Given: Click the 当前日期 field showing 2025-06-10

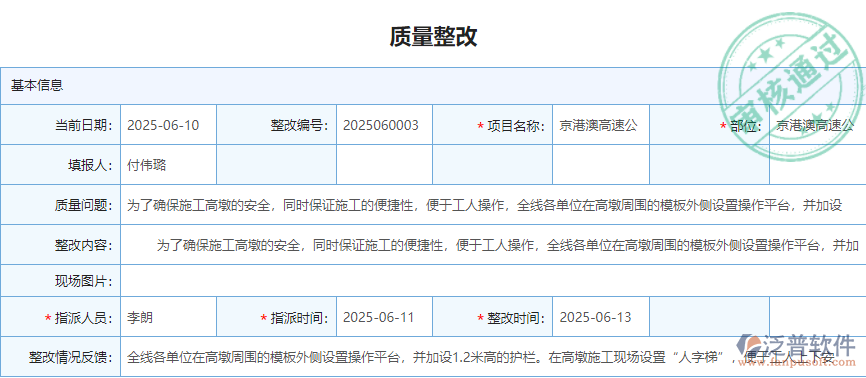Looking at the screenshot, I should [168, 125].
